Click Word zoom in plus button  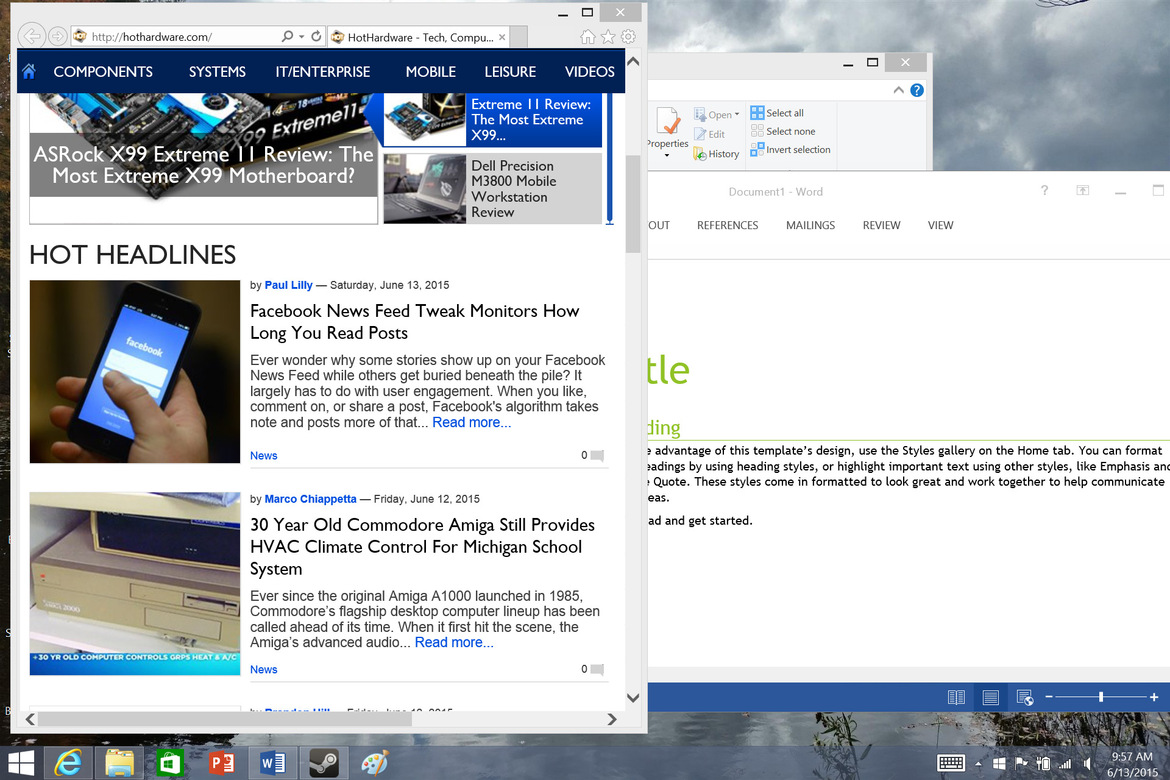point(1154,697)
